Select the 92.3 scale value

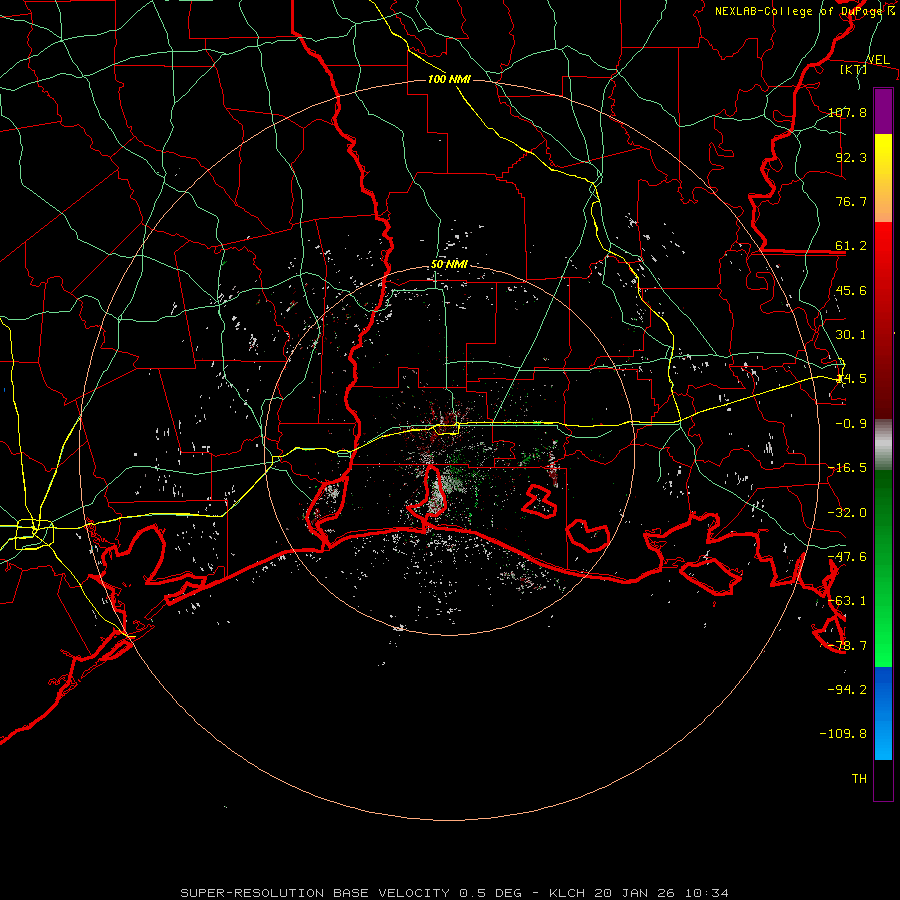[x=851, y=157]
